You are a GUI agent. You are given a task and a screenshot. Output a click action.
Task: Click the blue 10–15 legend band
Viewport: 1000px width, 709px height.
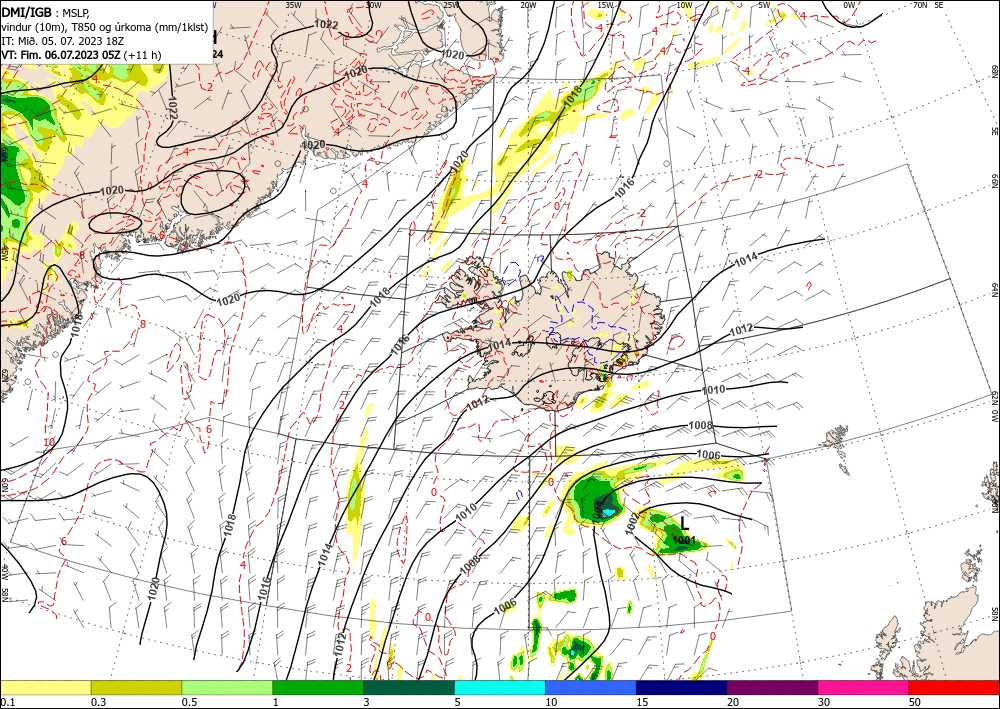591,687
